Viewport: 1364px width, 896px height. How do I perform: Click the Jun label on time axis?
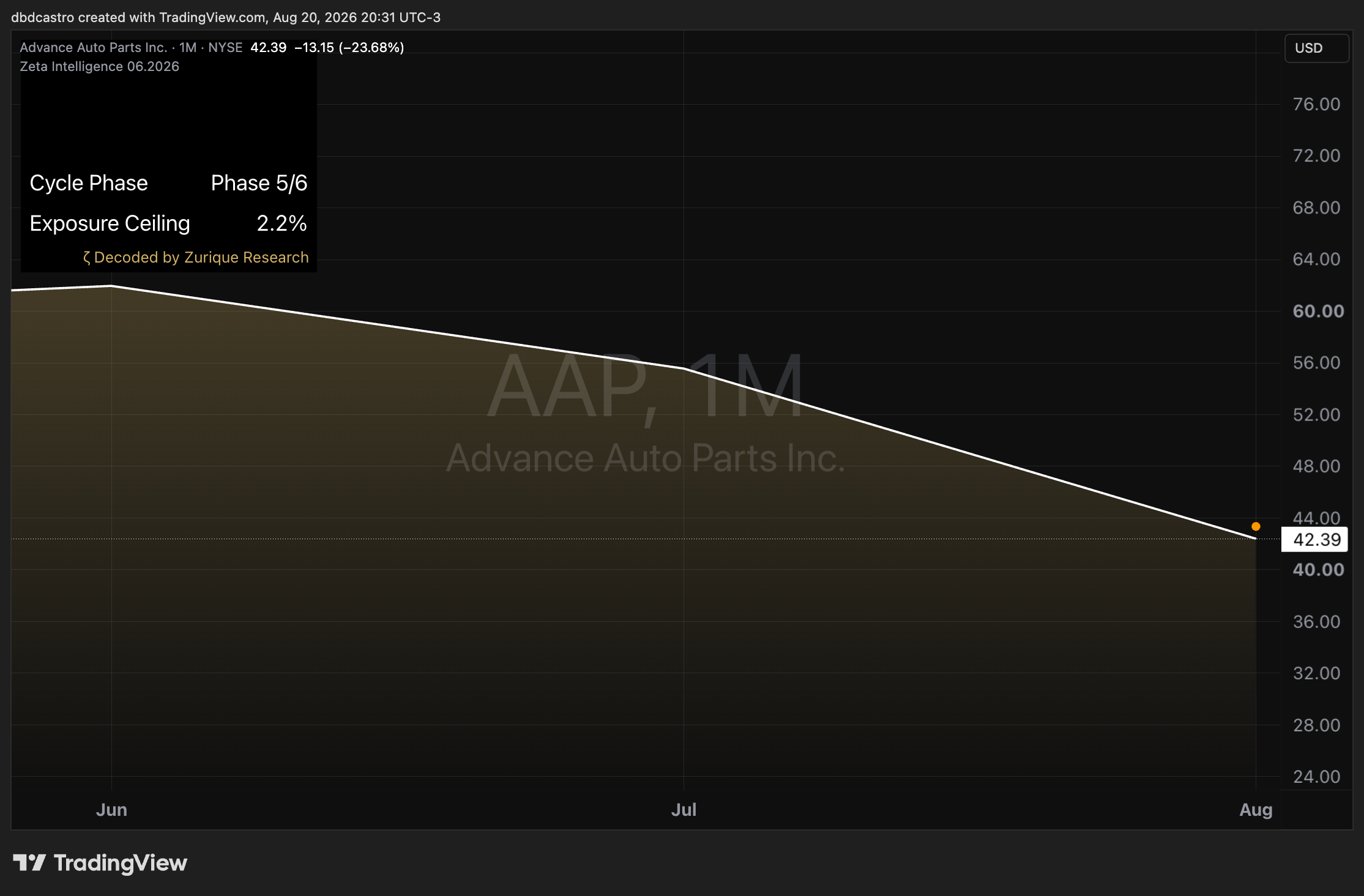point(111,810)
